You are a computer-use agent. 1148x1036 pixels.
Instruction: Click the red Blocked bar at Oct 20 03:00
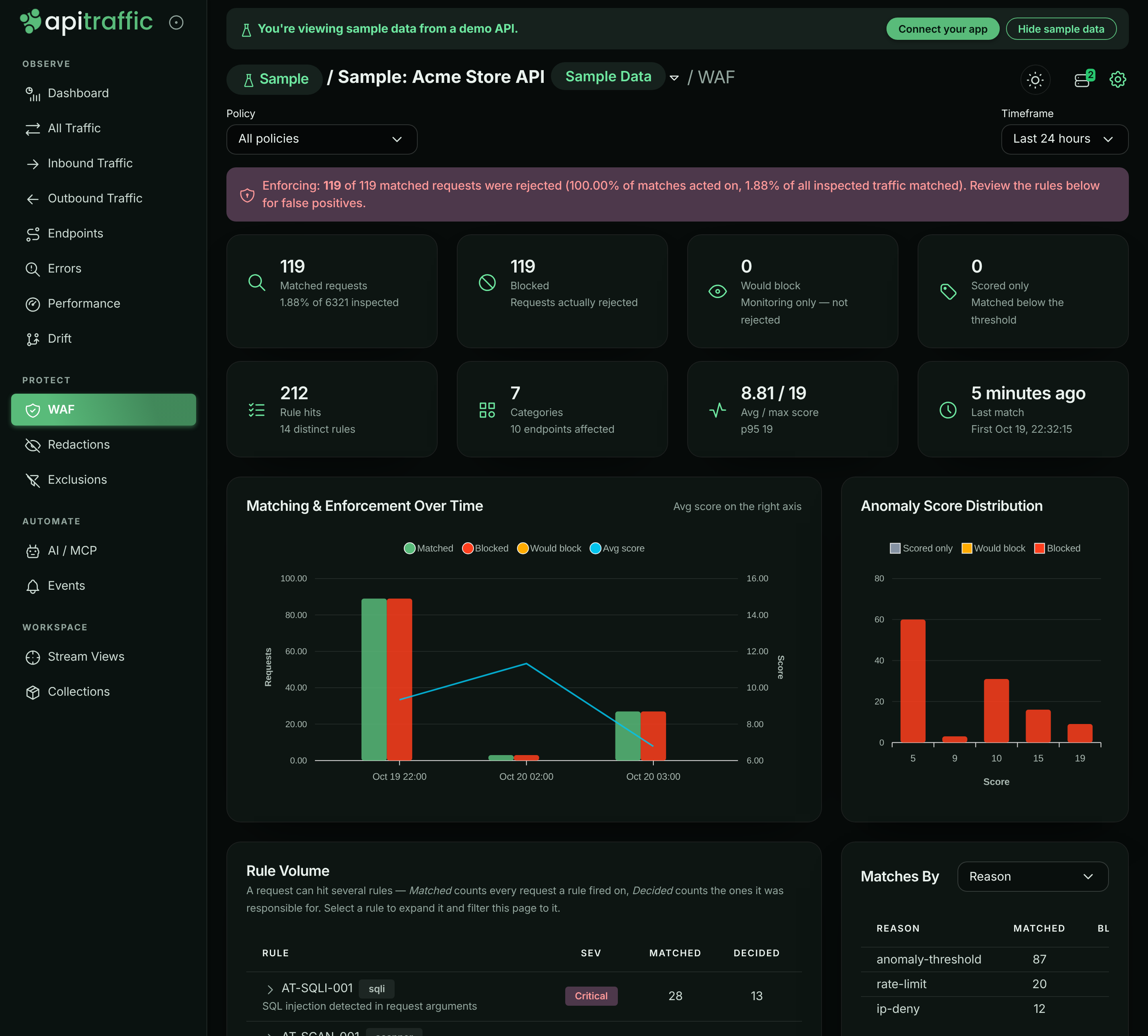pos(653,736)
